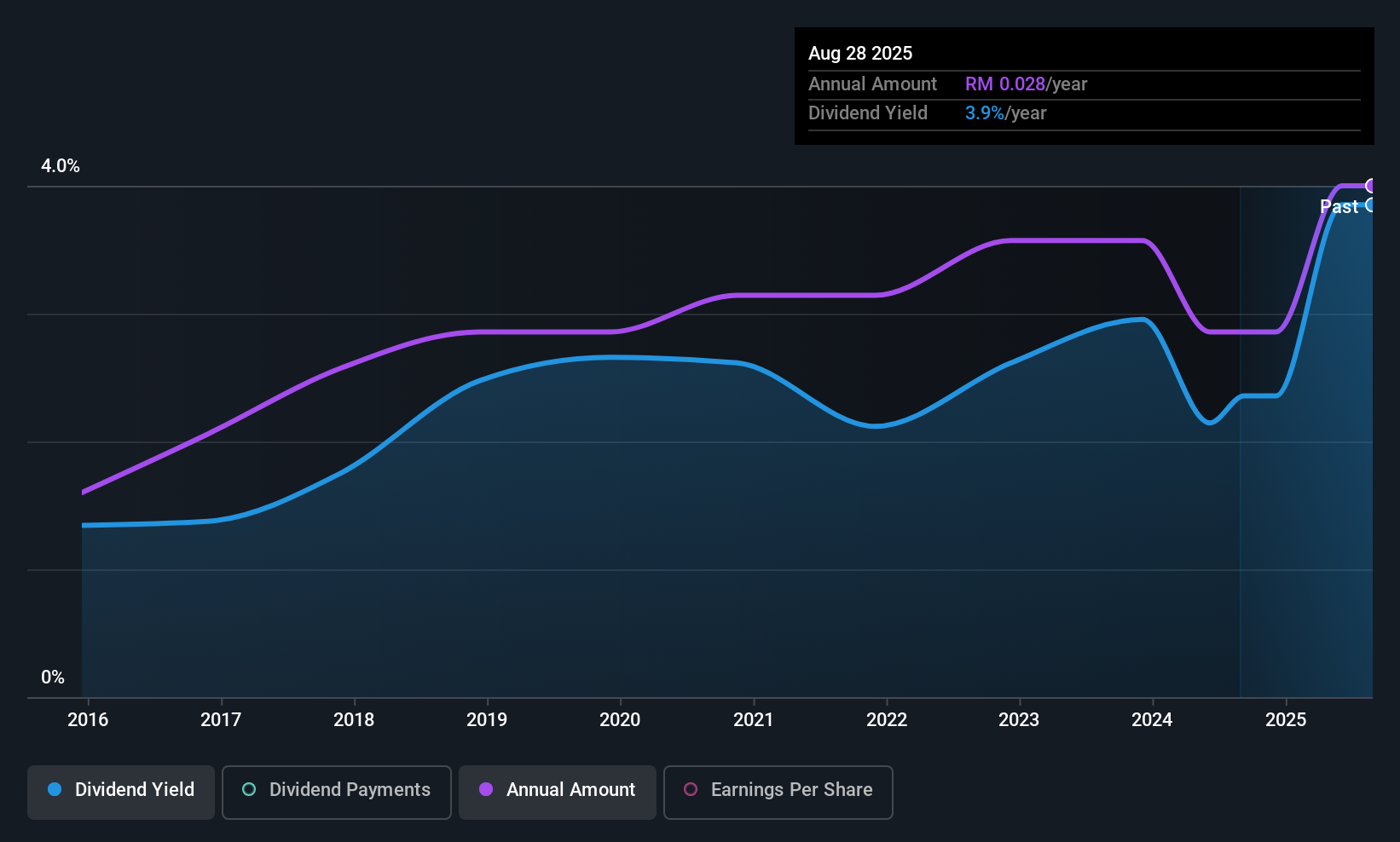
Task: Toggle the Annual Amount legend button
Action: click(558, 792)
